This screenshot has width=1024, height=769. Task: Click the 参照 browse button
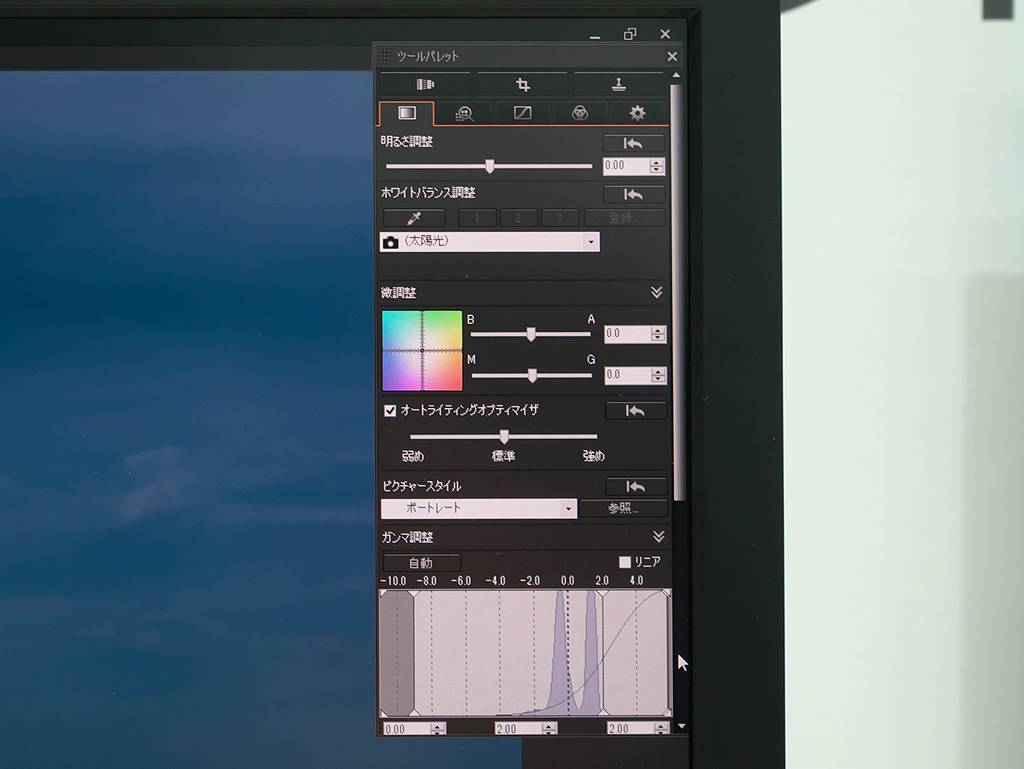point(624,508)
